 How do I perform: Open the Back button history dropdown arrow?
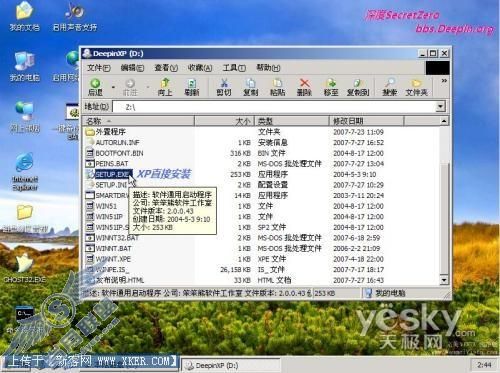pyautogui.click(x=113, y=87)
